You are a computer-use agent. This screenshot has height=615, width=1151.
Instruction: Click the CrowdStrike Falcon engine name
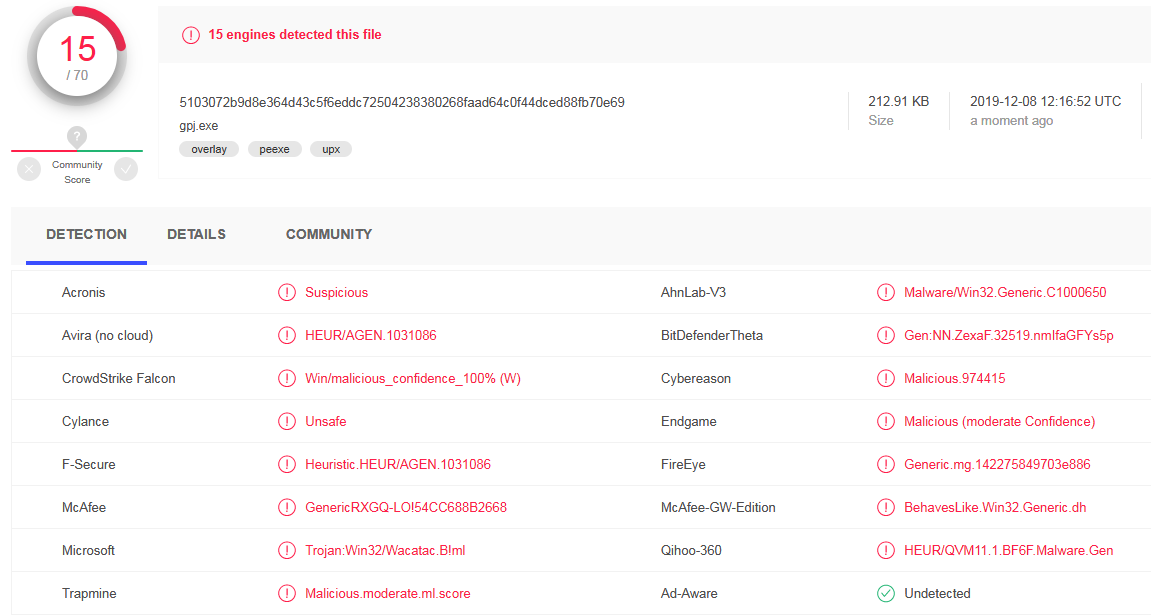point(119,379)
